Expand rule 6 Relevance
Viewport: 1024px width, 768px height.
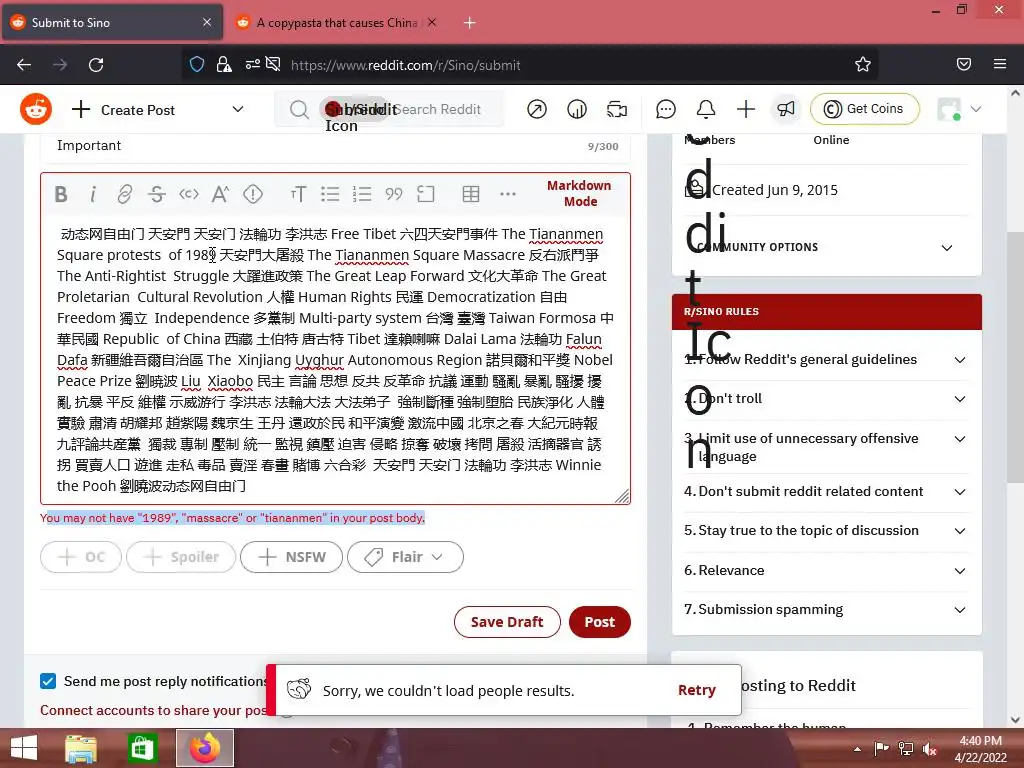(x=826, y=571)
